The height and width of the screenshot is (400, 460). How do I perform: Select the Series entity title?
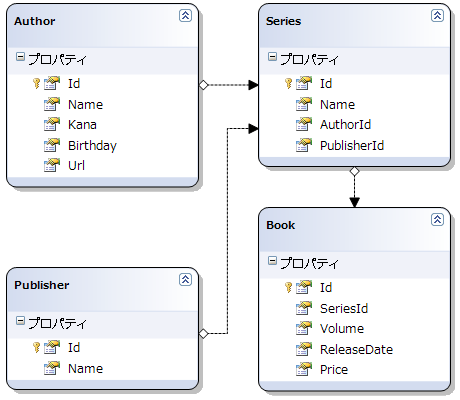283,21
